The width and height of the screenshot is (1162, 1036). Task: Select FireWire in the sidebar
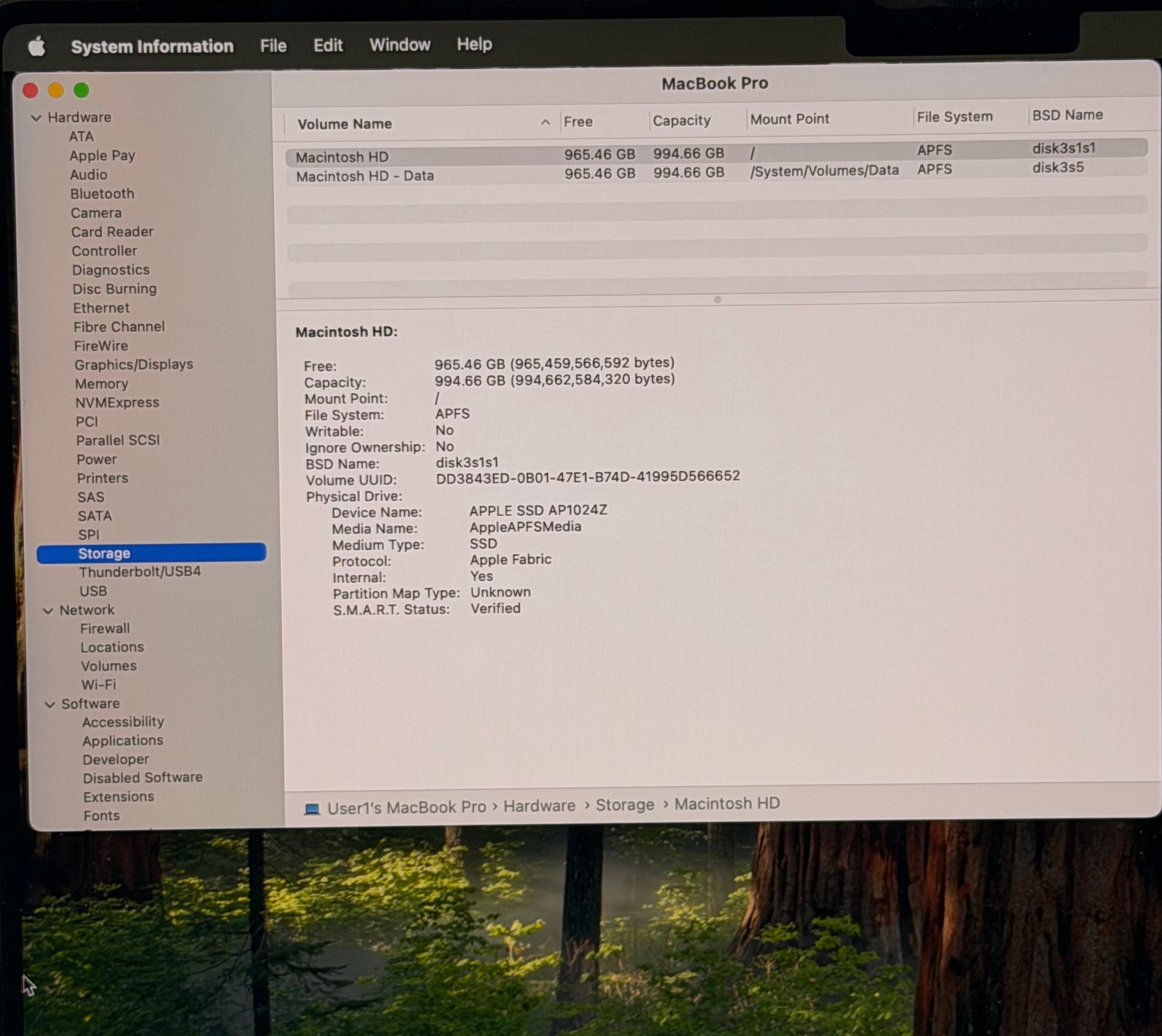click(101, 346)
